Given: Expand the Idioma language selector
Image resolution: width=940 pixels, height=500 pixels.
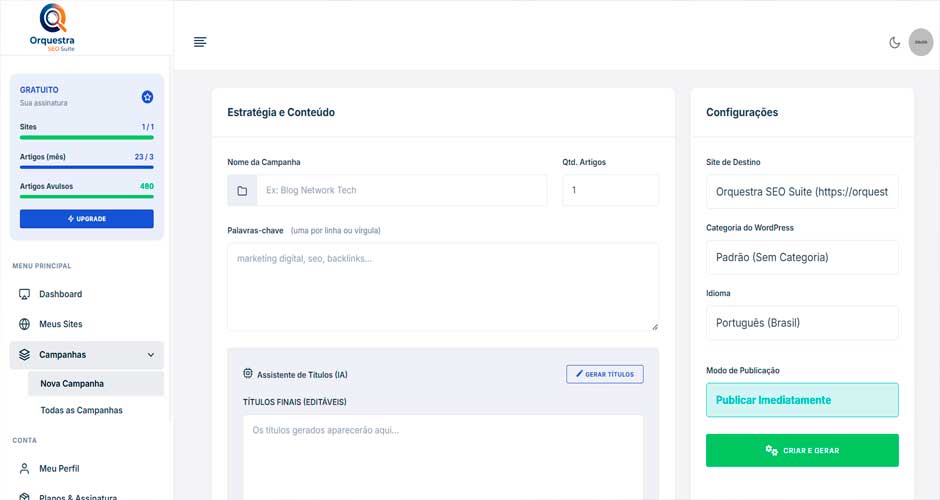Looking at the screenshot, I should (802, 323).
